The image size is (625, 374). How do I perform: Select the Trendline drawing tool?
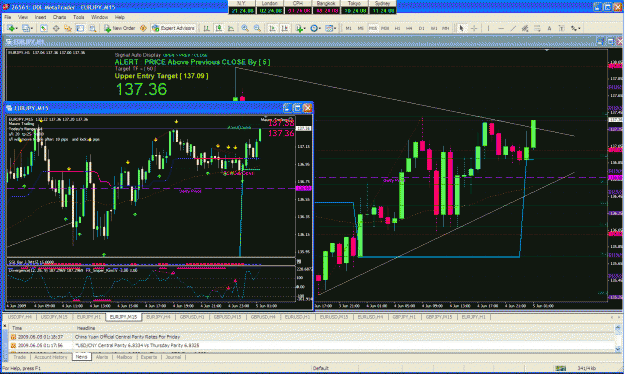tap(513, 28)
